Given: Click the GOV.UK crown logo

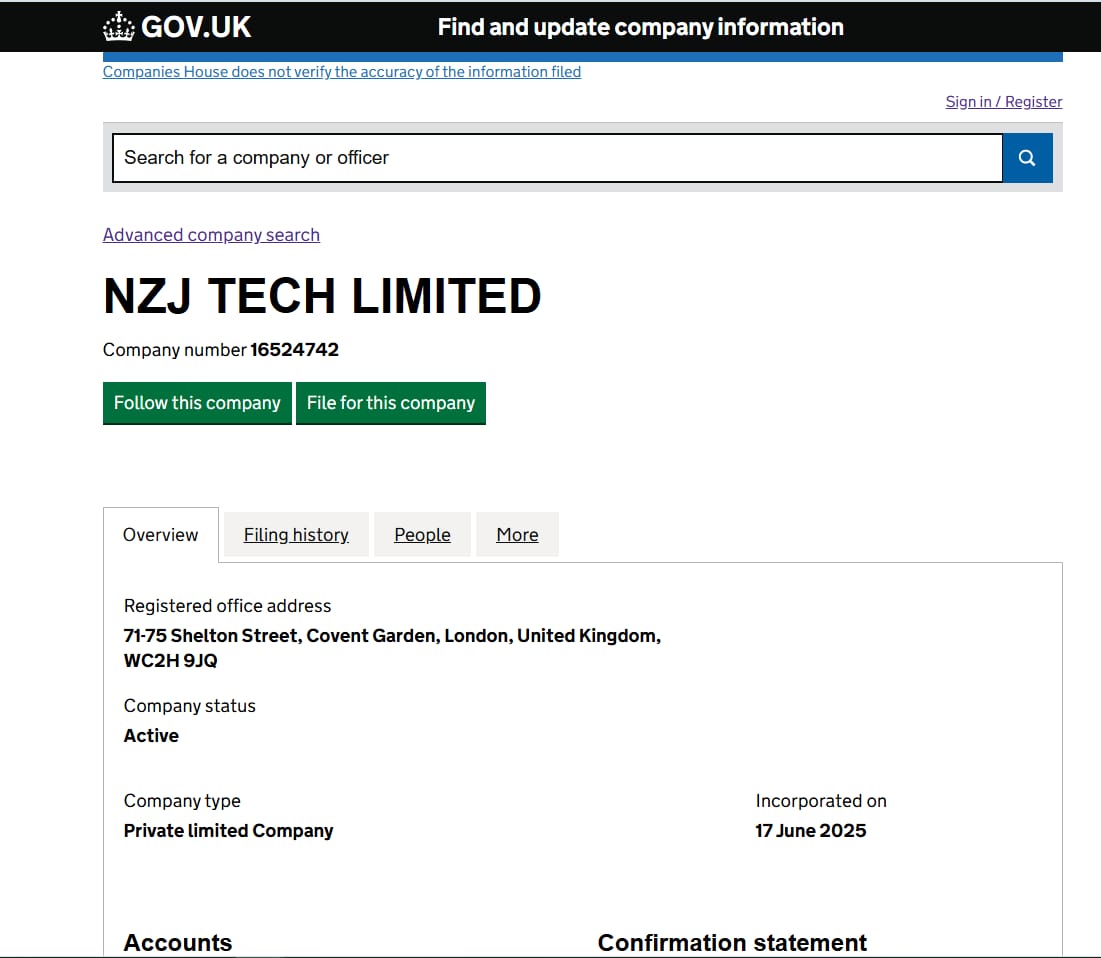Looking at the screenshot, I should click(119, 27).
